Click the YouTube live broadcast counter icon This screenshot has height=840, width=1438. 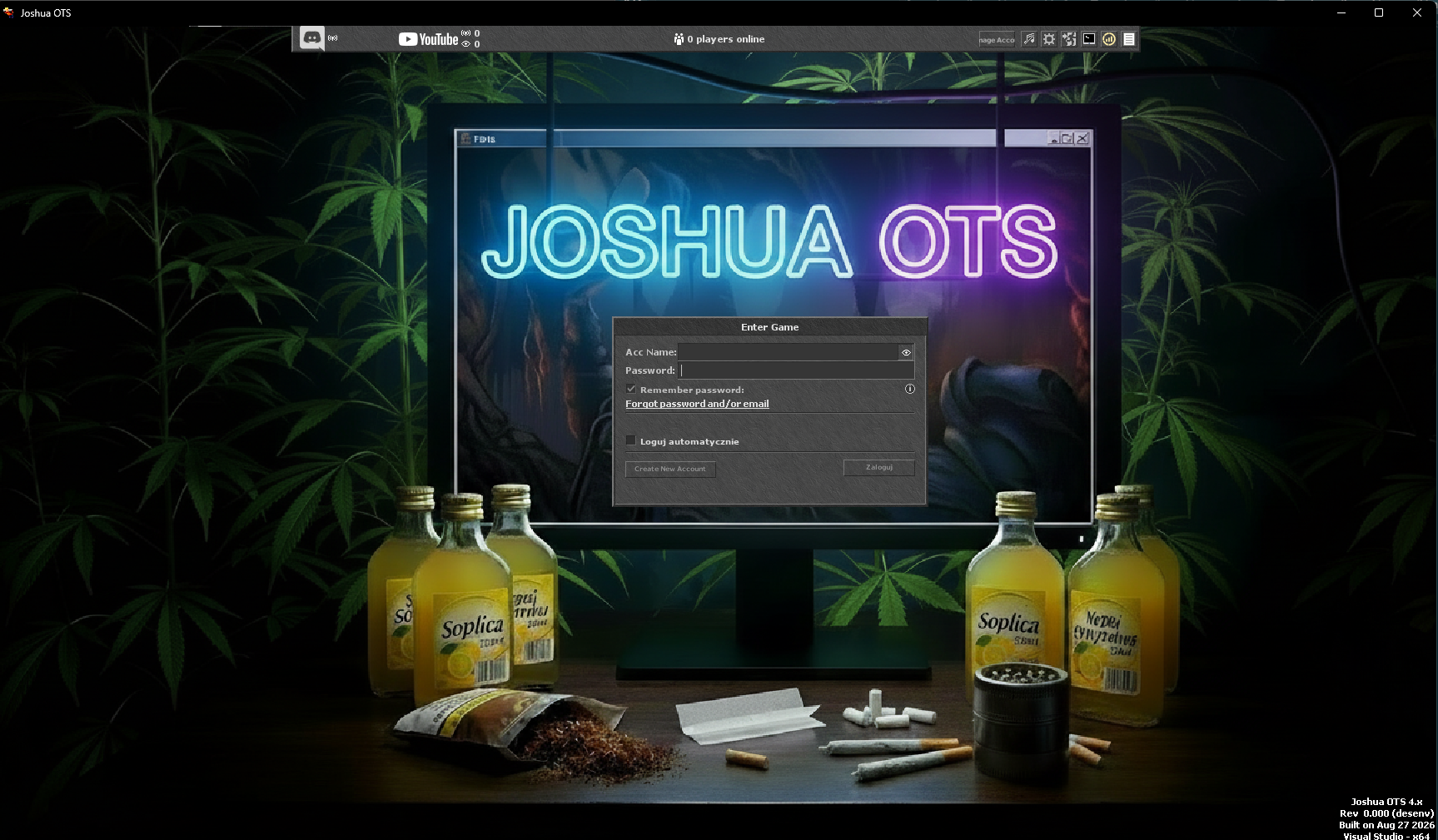[x=466, y=33]
